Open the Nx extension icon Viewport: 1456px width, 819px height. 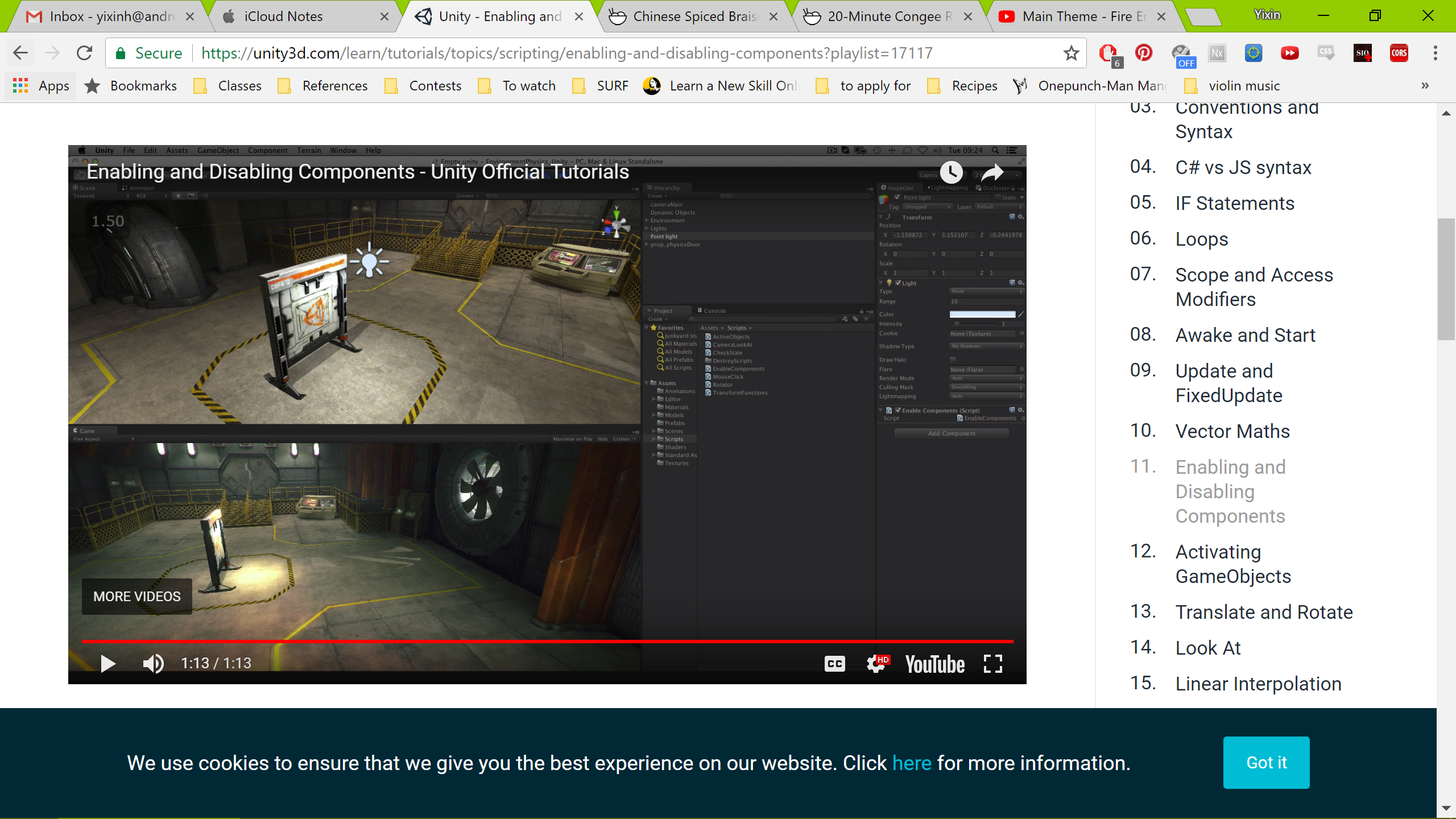[1217, 53]
